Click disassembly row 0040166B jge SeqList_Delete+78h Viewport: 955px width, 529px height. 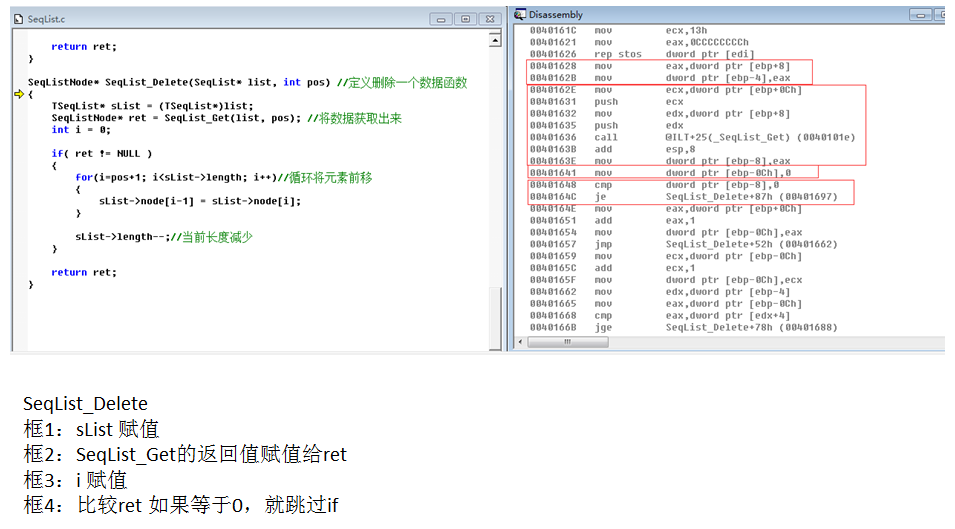click(683, 327)
